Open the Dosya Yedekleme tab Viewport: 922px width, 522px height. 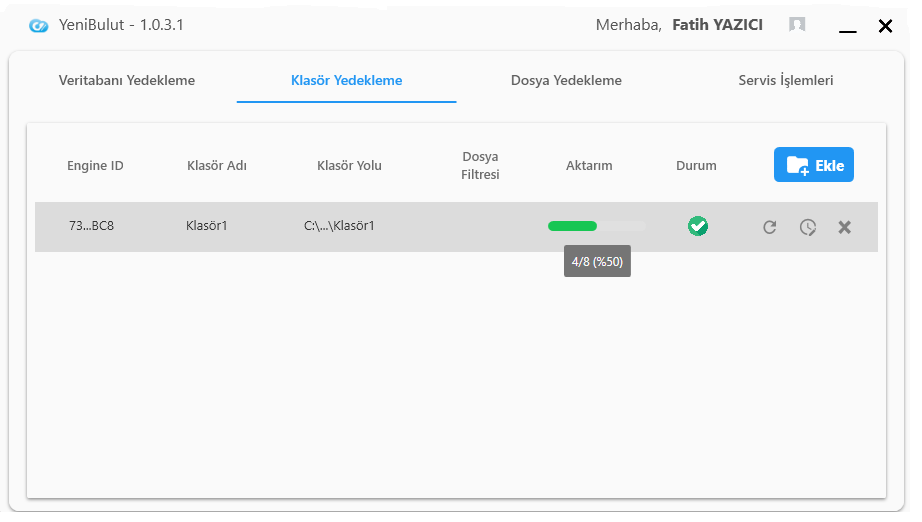coord(566,80)
